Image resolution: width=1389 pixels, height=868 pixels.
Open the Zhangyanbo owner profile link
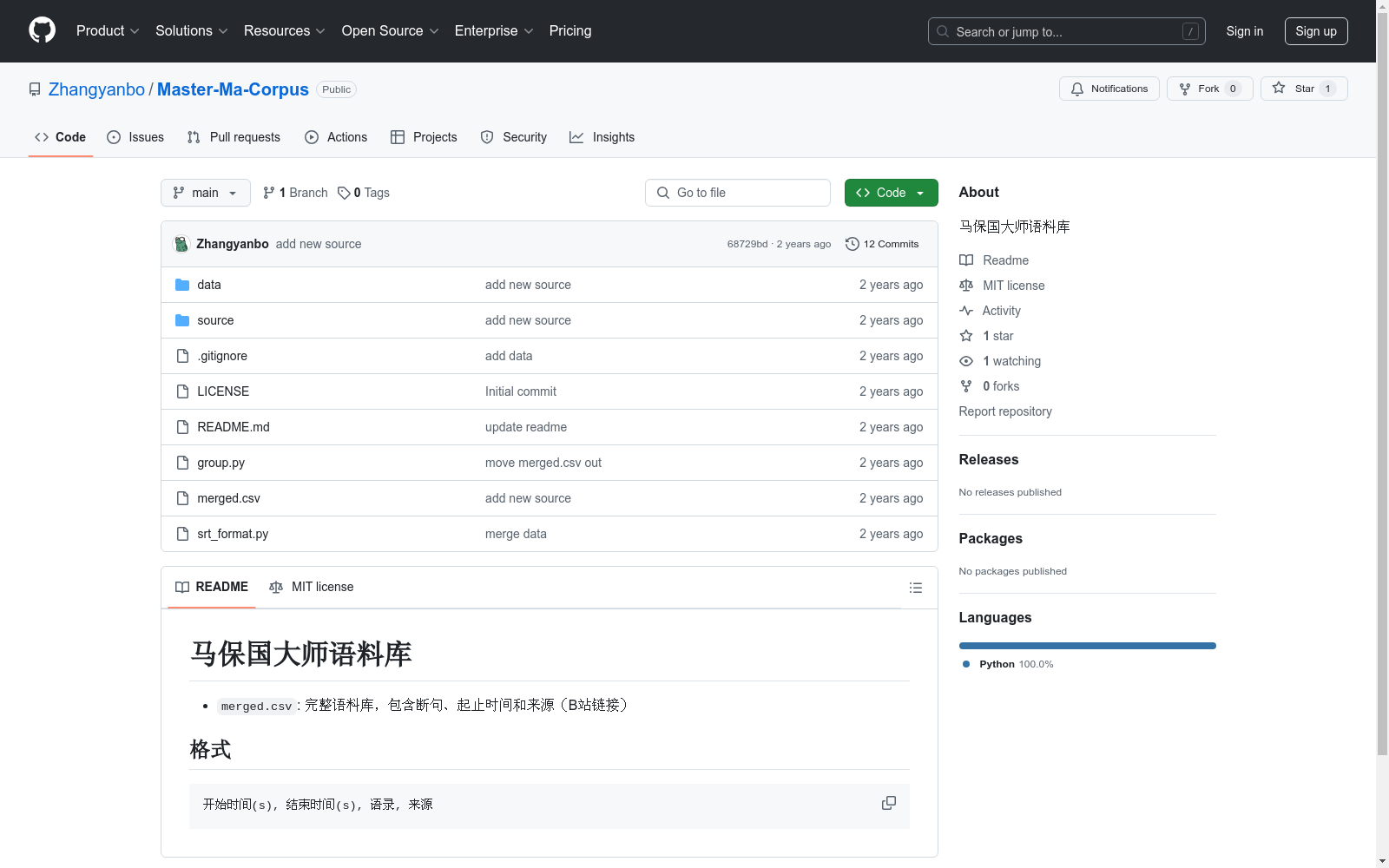click(96, 89)
